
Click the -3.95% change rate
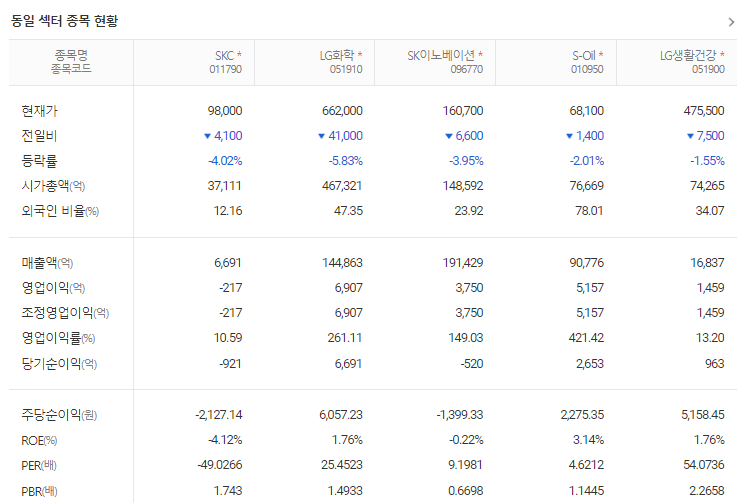coord(466,161)
